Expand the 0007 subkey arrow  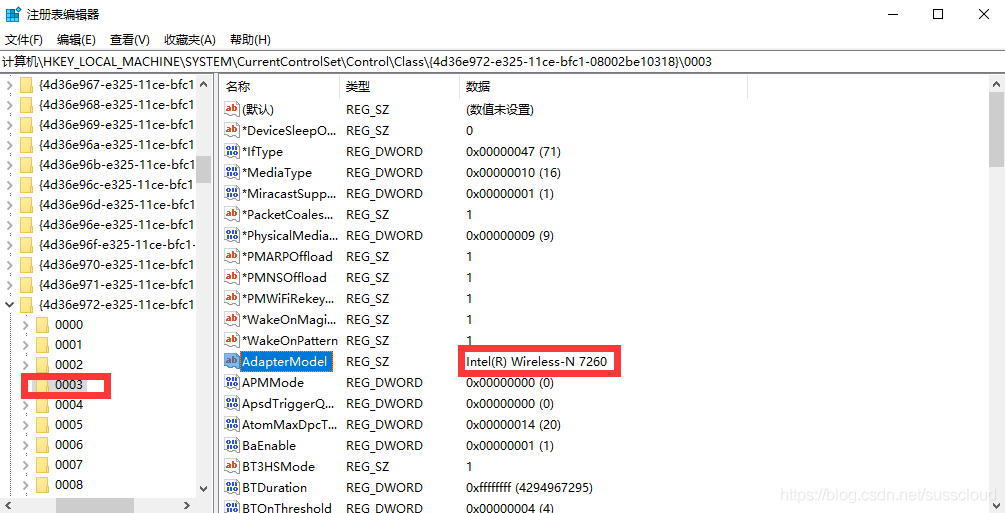click(x=26, y=465)
